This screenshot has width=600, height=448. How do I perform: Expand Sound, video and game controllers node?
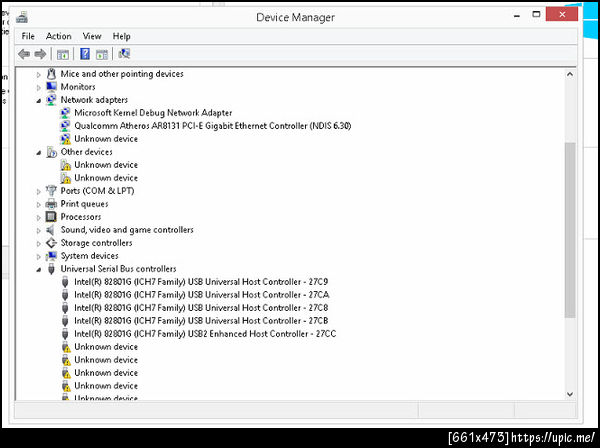[x=39, y=231]
